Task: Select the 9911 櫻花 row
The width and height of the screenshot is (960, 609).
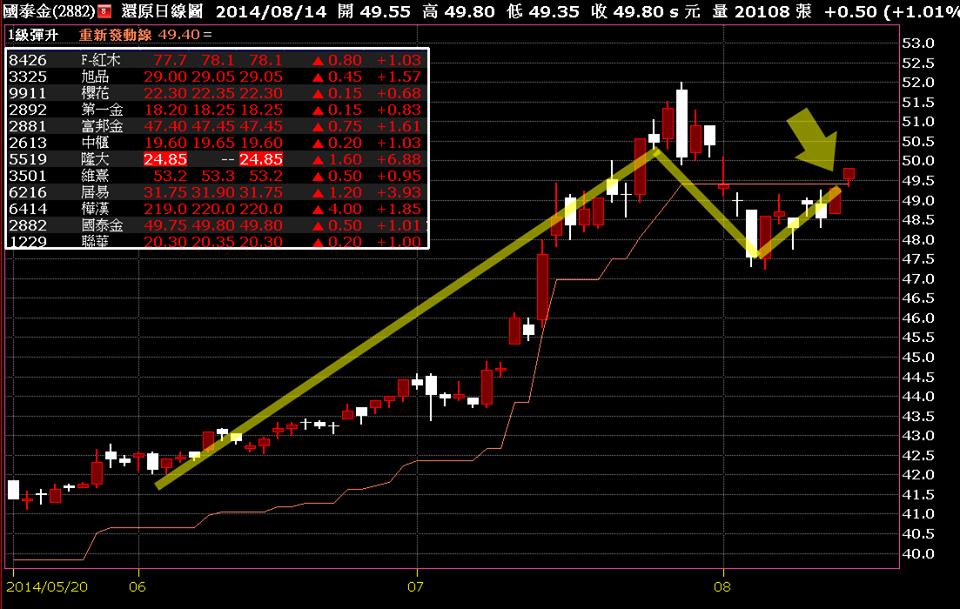Action: (217, 93)
